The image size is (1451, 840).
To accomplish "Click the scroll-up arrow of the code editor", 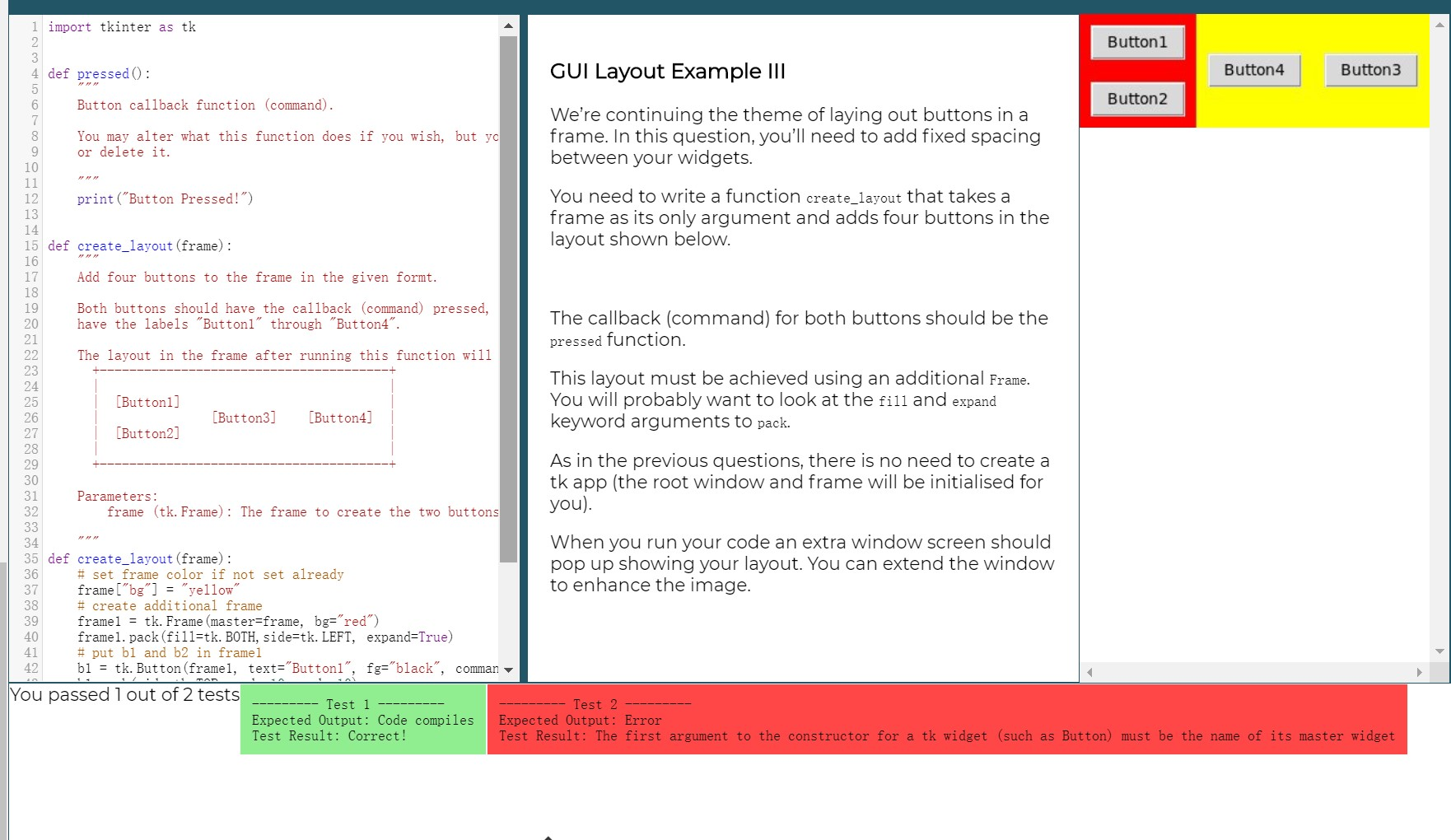I will pyautogui.click(x=507, y=24).
